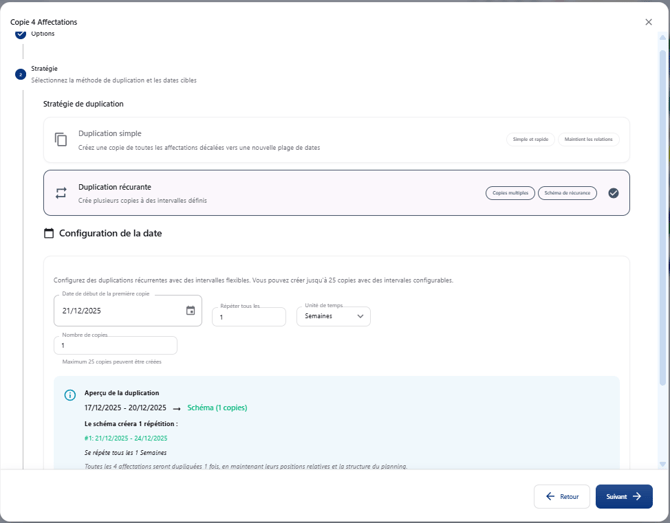Click the chevron arrow next to Semaines
This screenshot has height=523, width=670.
coord(360,316)
